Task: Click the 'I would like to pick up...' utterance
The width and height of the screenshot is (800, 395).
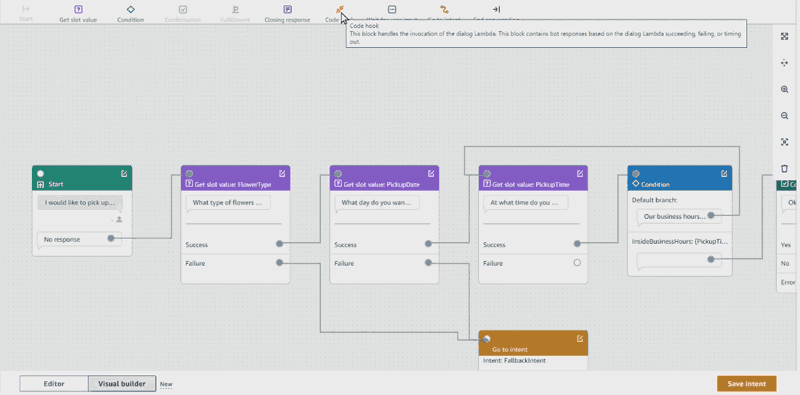Action: click(x=80, y=203)
